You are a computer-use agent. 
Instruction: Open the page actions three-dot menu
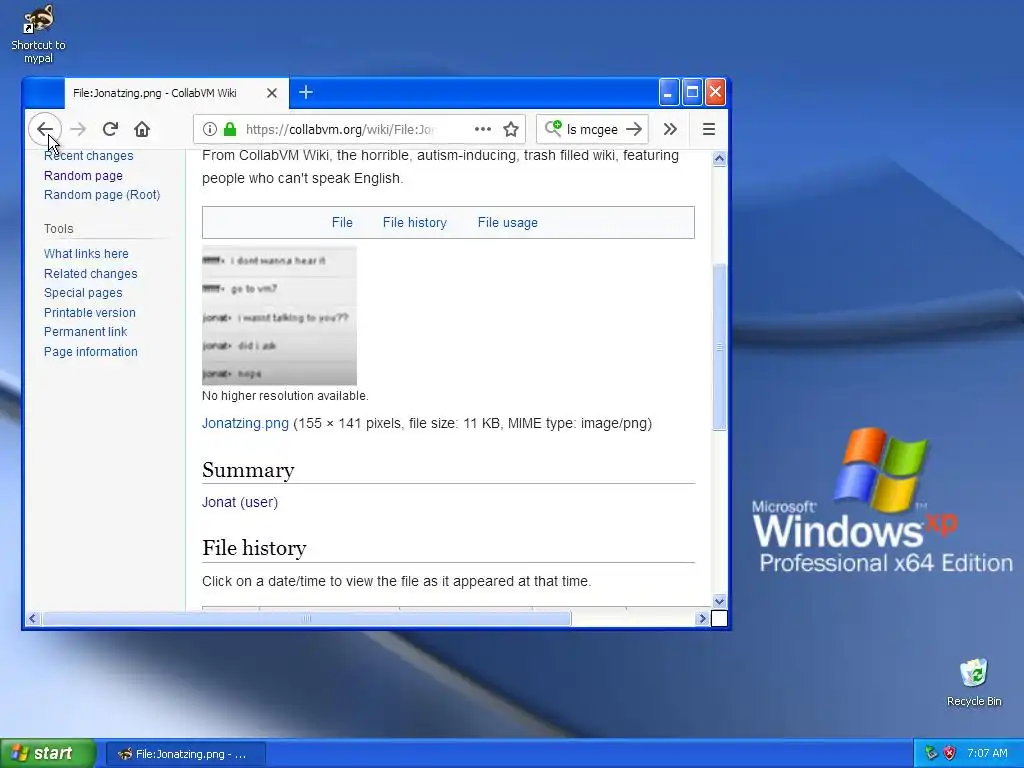pos(483,129)
